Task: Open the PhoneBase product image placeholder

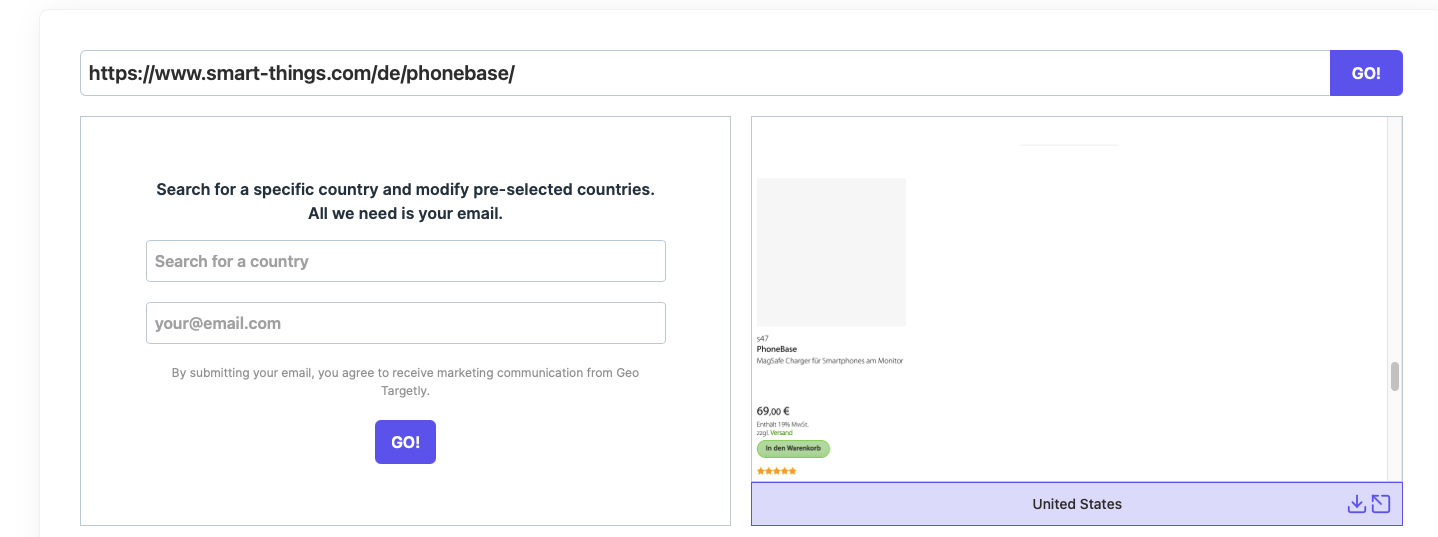Action: [x=831, y=252]
